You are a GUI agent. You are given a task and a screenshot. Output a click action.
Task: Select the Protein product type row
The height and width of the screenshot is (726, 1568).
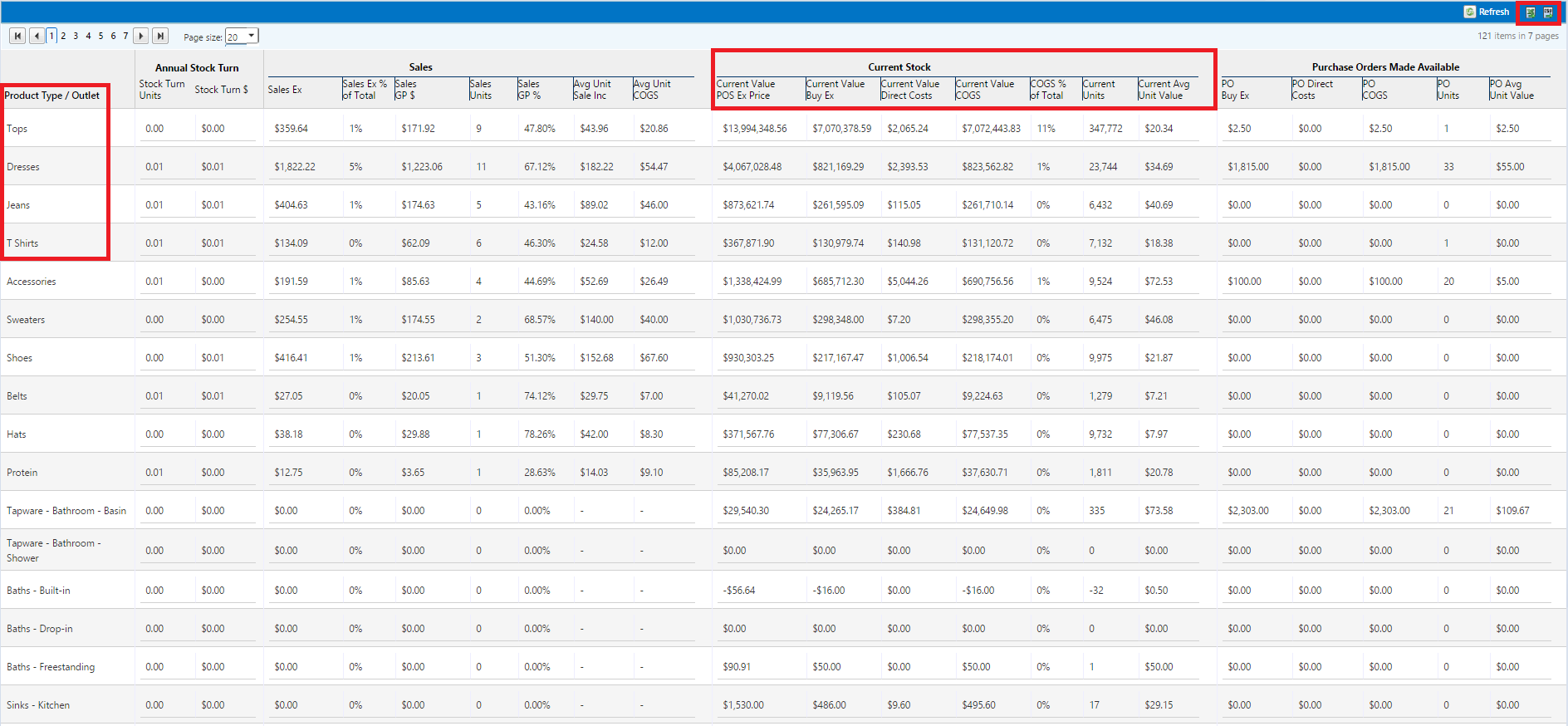pyautogui.click(x=783, y=472)
